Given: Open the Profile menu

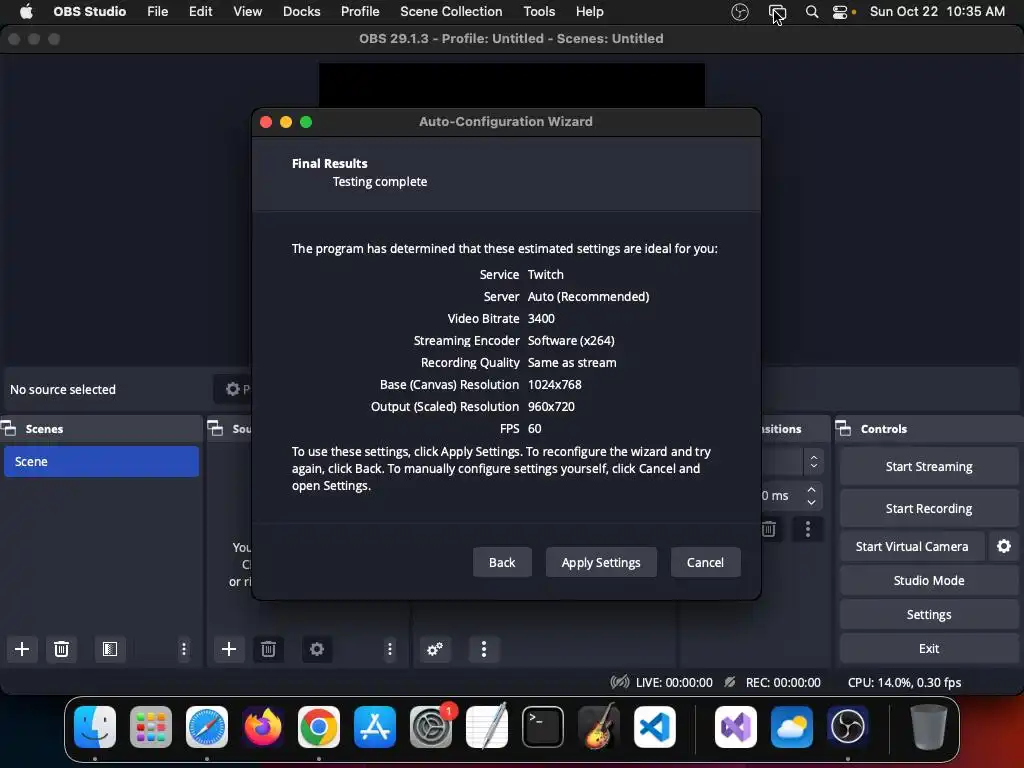Looking at the screenshot, I should (x=360, y=11).
